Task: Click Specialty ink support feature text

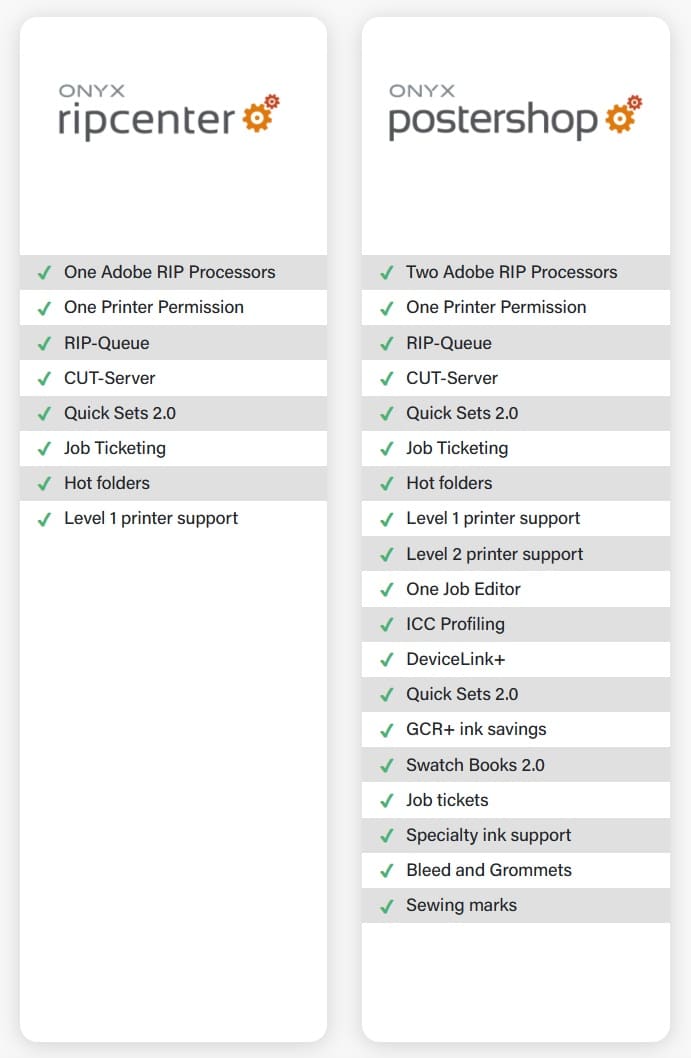Action: point(488,835)
